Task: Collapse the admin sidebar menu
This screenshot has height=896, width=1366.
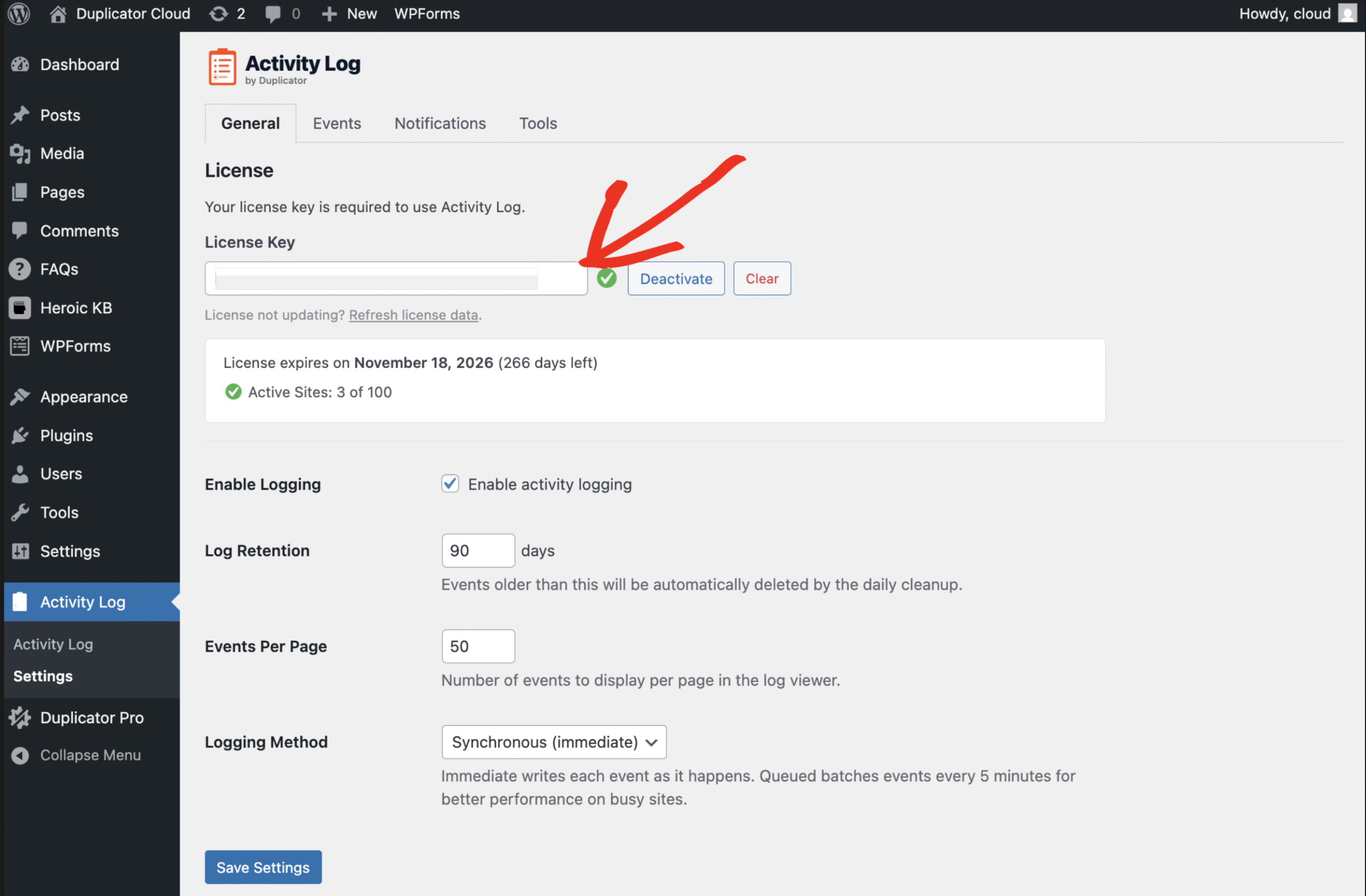Action: coord(90,755)
